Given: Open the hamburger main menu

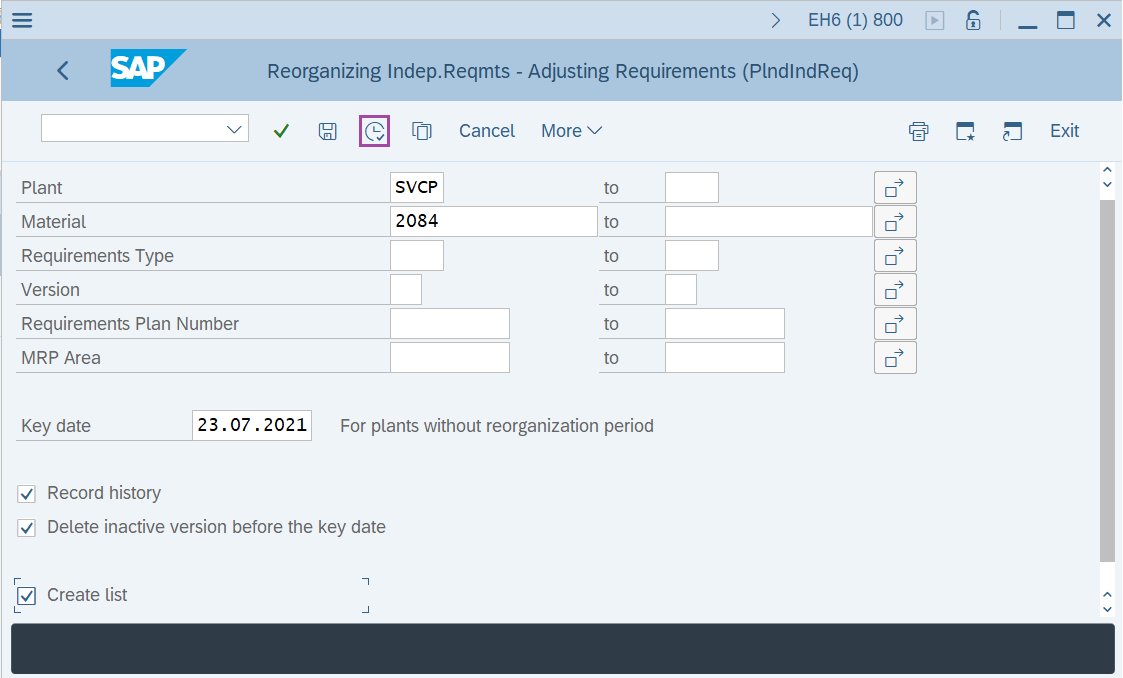Looking at the screenshot, I should click(x=21, y=20).
